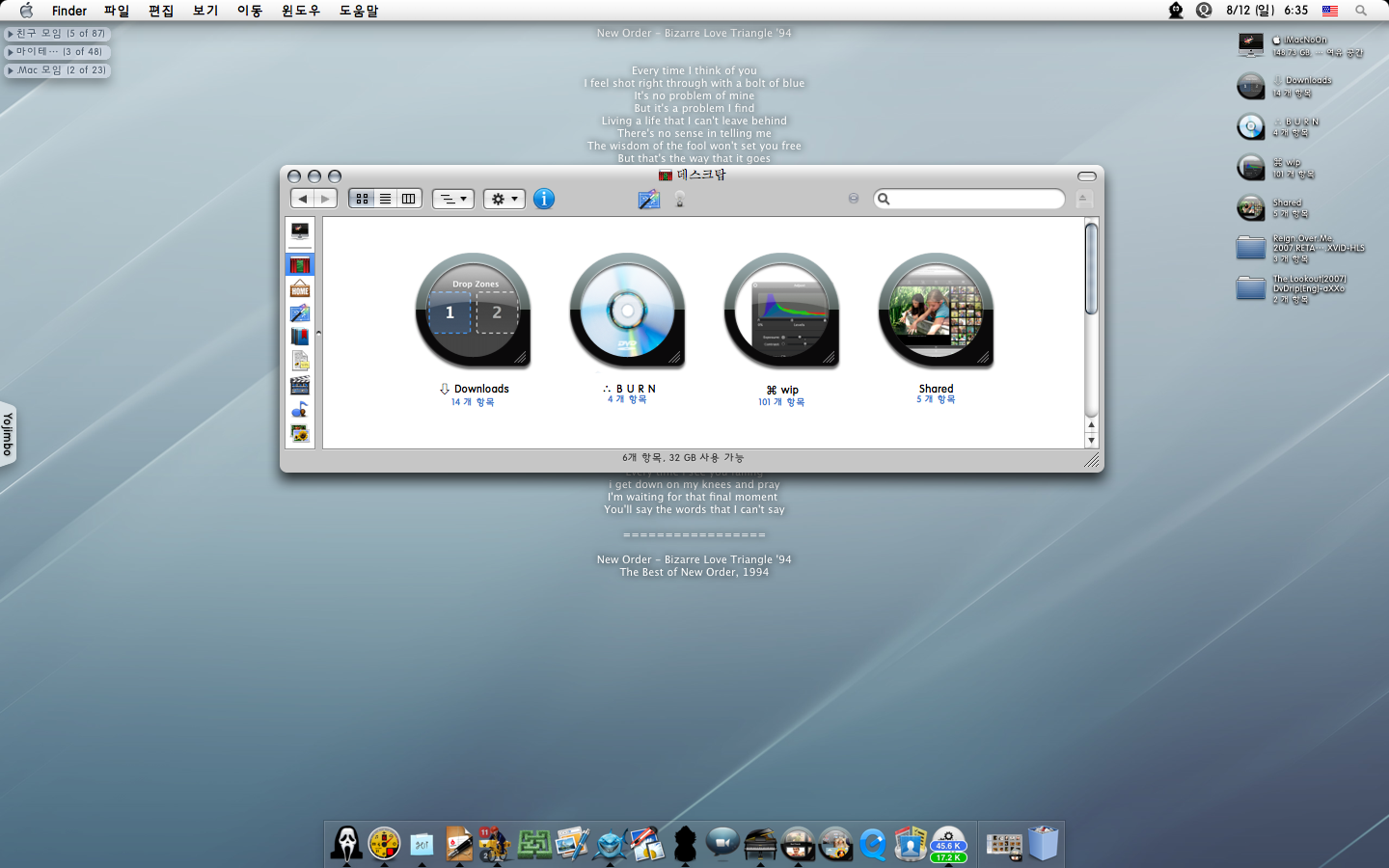This screenshot has width=1389, height=868.
Task: Click the light bulb icon in Finder toolbar
Action: tap(680, 200)
